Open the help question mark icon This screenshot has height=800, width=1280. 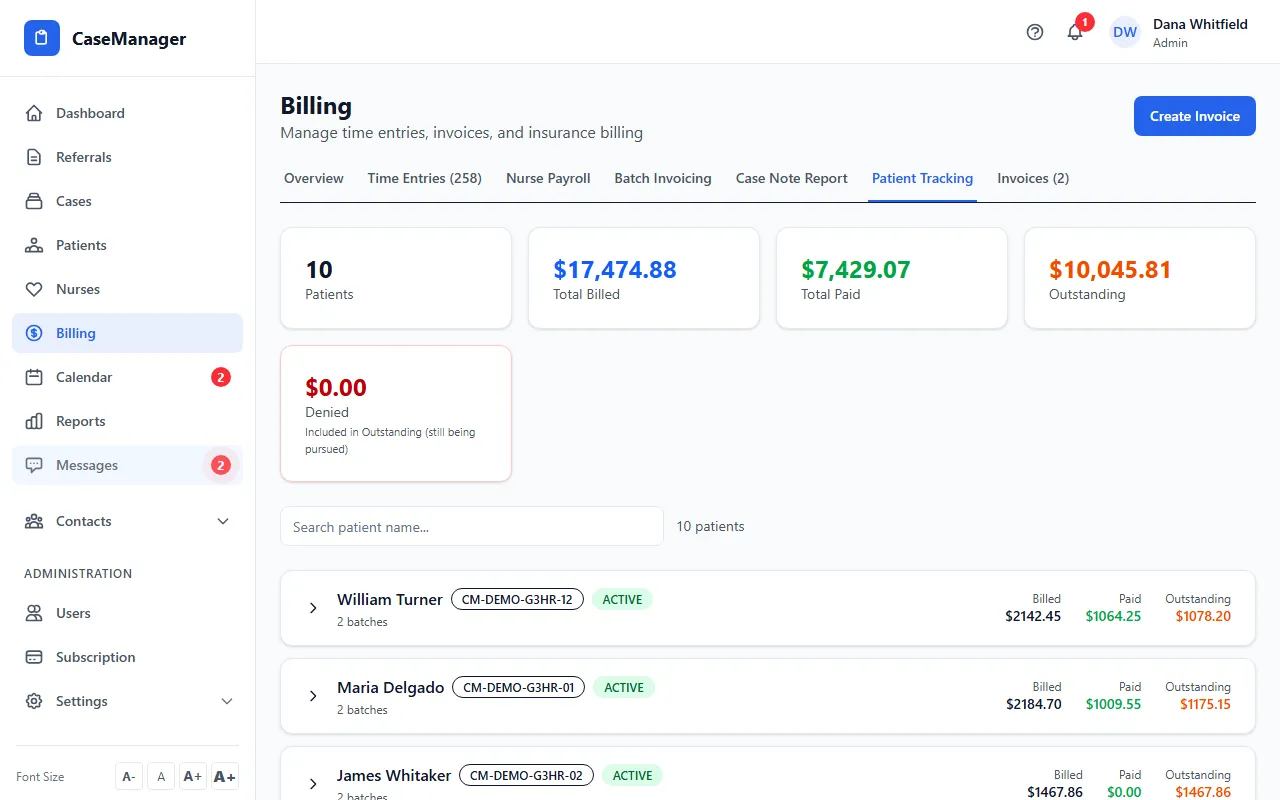[1035, 32]
